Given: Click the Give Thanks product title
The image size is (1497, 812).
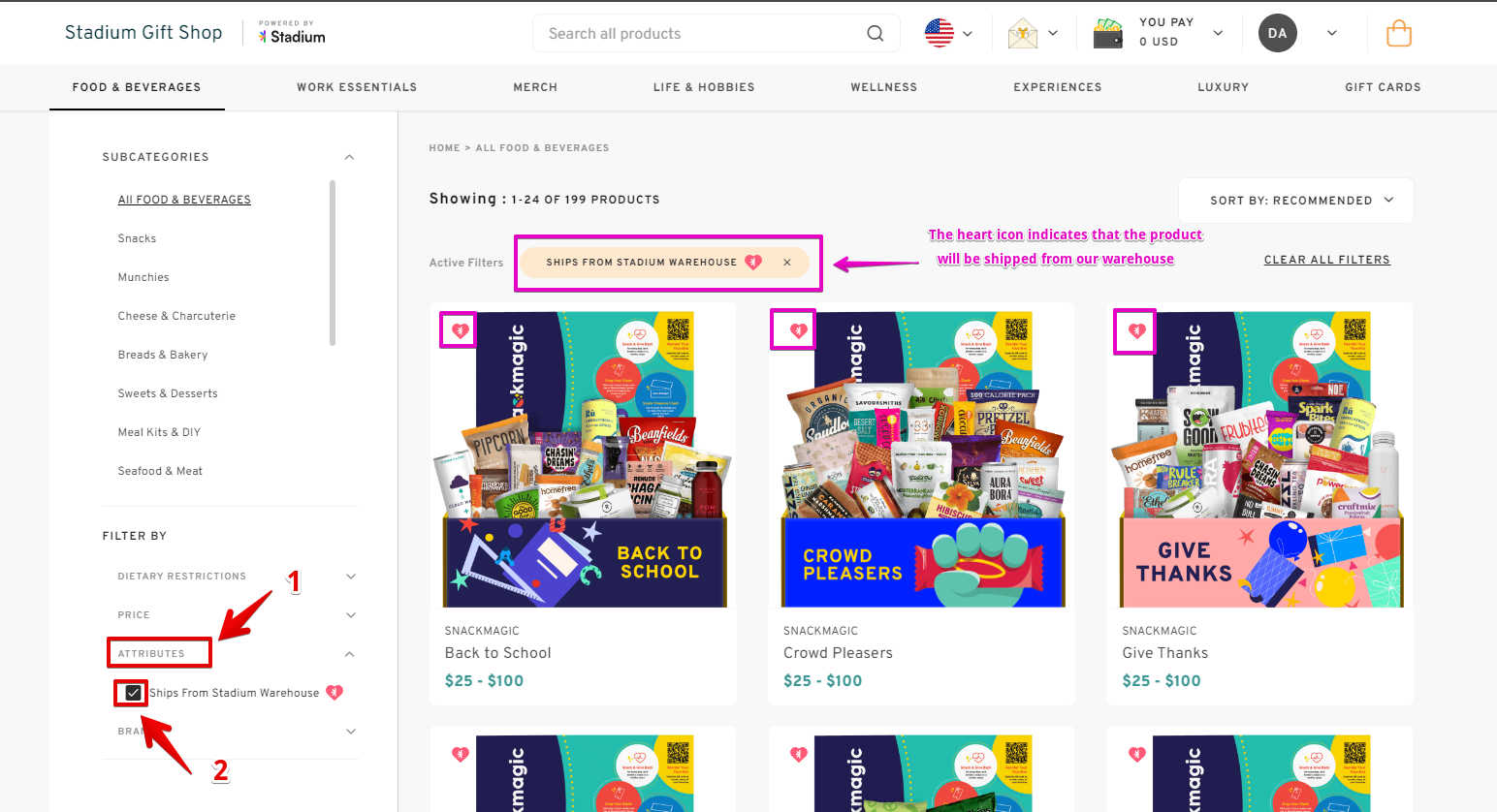Looking at the screenshot, I should click(1165, 653).
